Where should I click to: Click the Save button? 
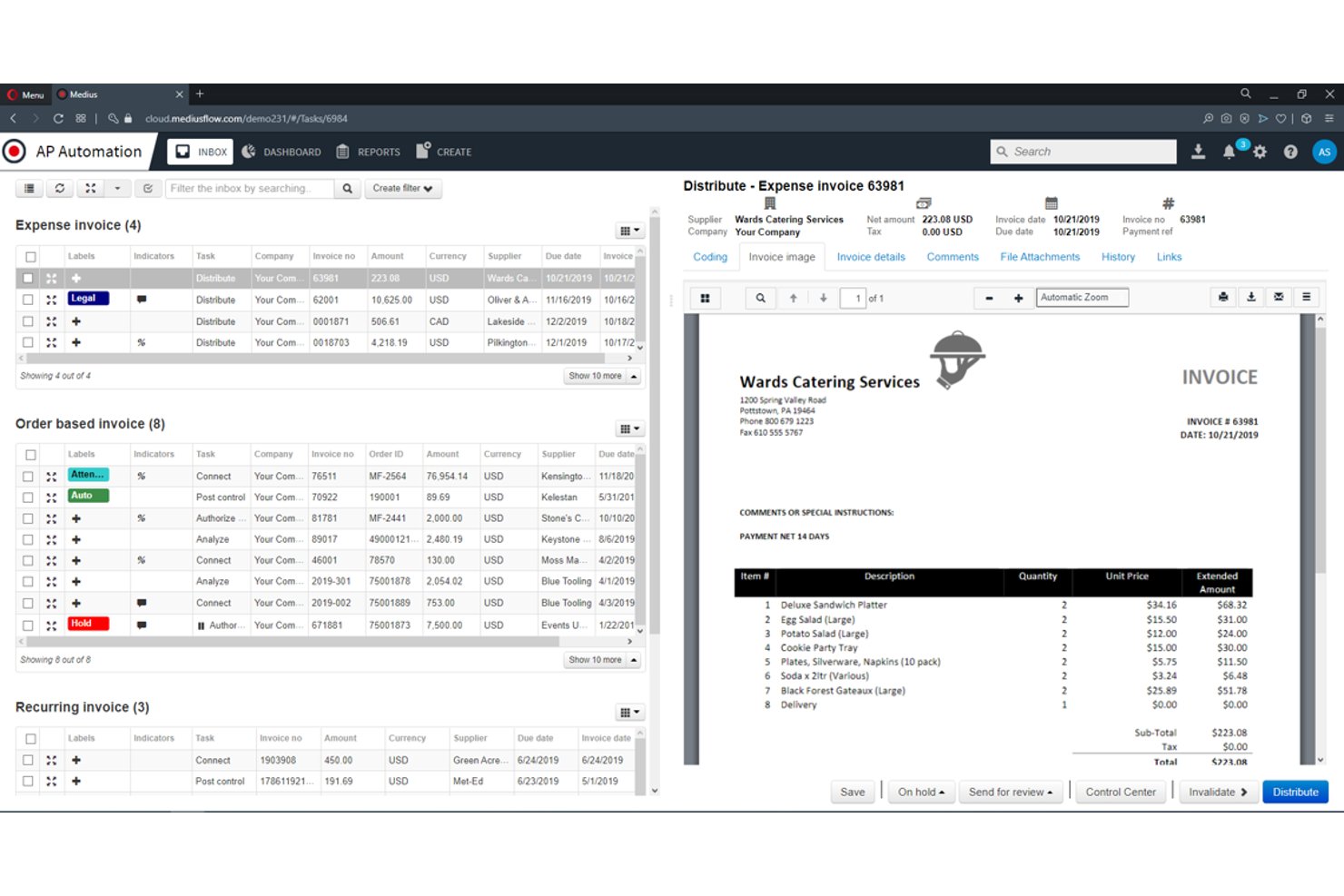[x=853, y=793]
